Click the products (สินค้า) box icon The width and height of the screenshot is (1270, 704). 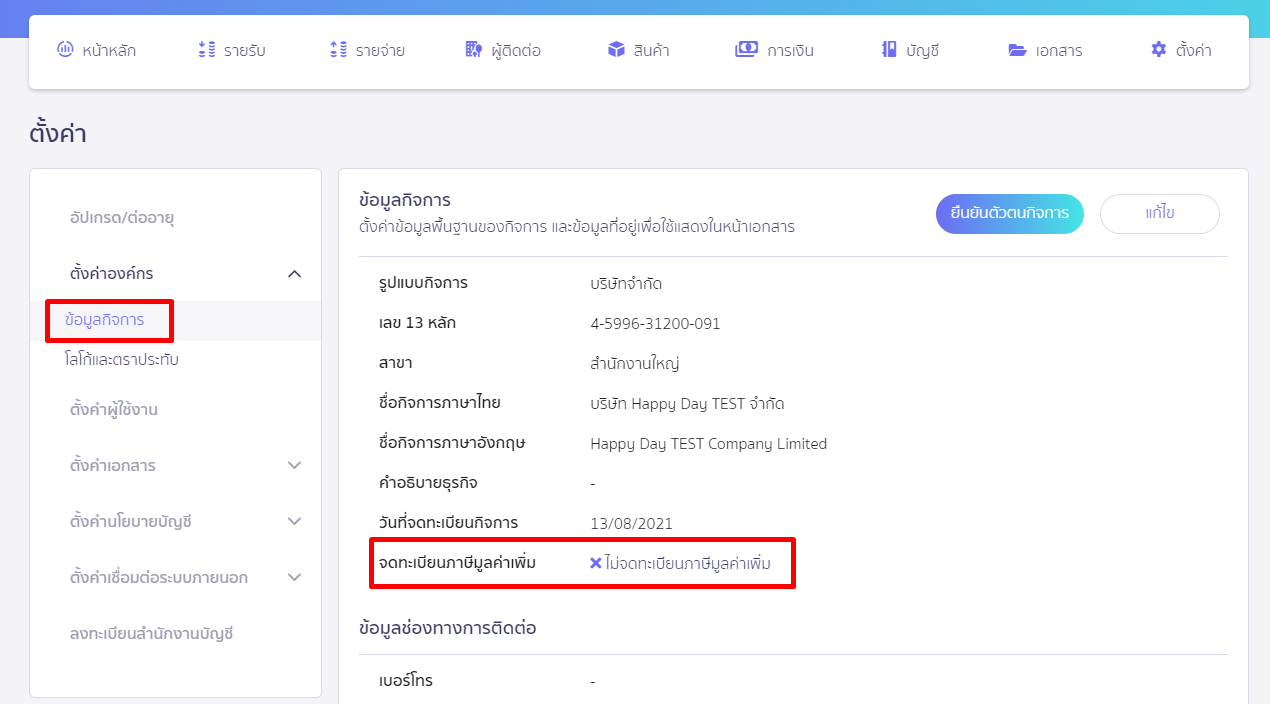[x=616, y=50]
